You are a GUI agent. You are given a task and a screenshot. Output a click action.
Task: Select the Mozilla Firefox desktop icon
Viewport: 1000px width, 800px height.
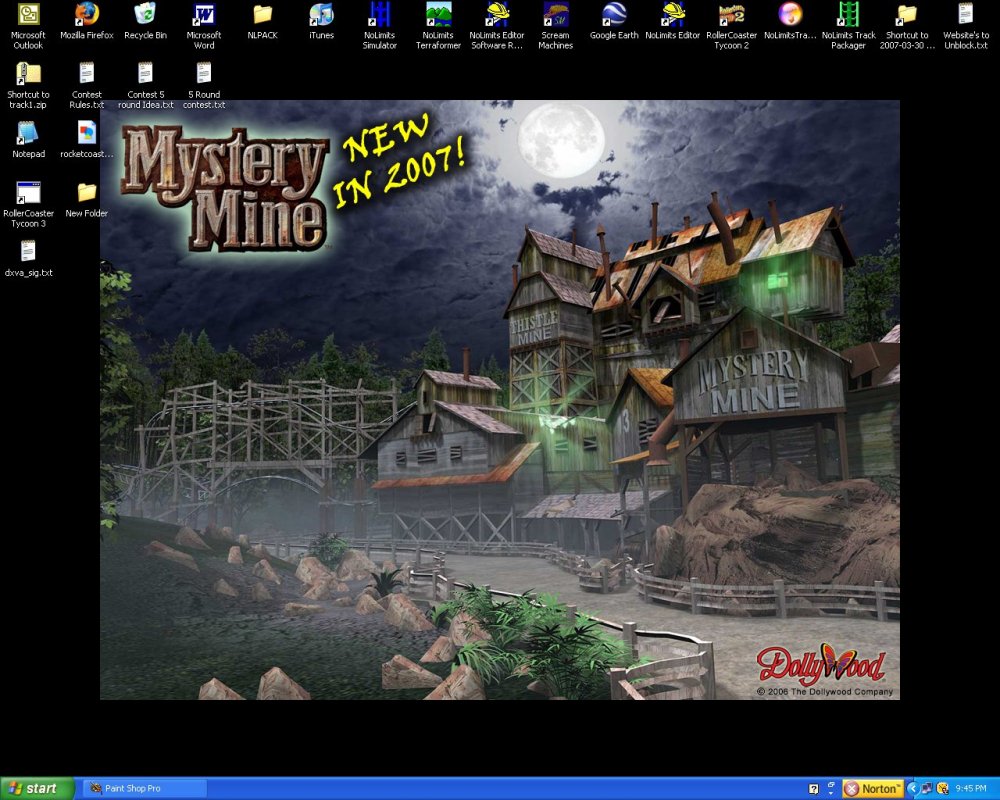[x=87, y=15]
